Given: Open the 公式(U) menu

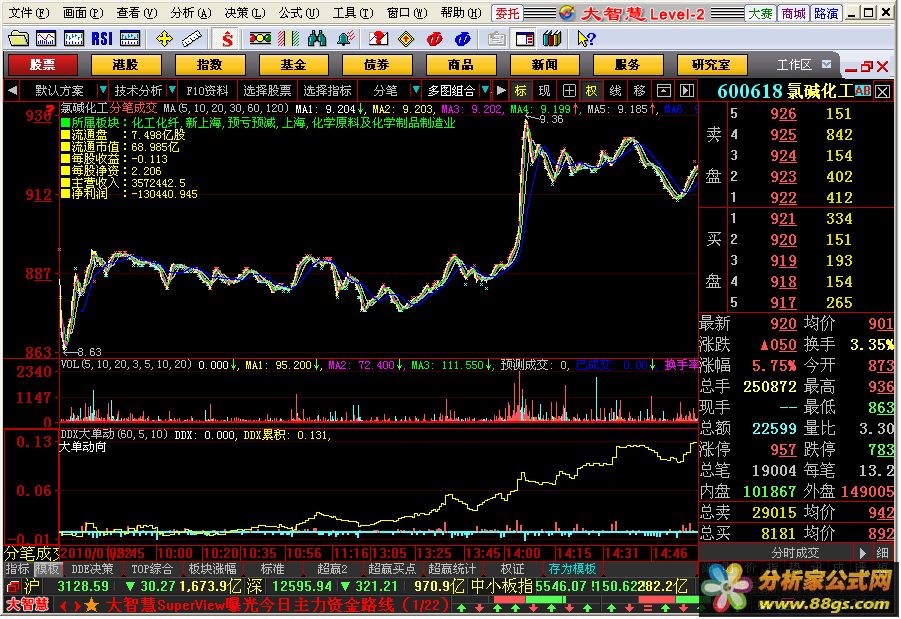Looking at the screenshot, I should tap(299, 13).
